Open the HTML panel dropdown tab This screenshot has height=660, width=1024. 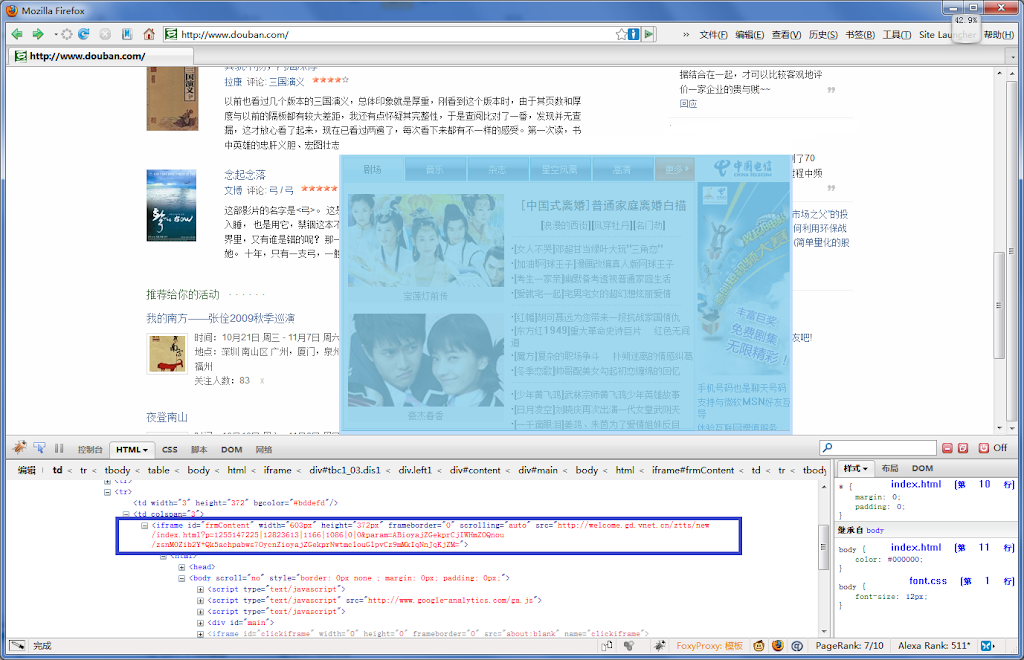tap(131, 449)
